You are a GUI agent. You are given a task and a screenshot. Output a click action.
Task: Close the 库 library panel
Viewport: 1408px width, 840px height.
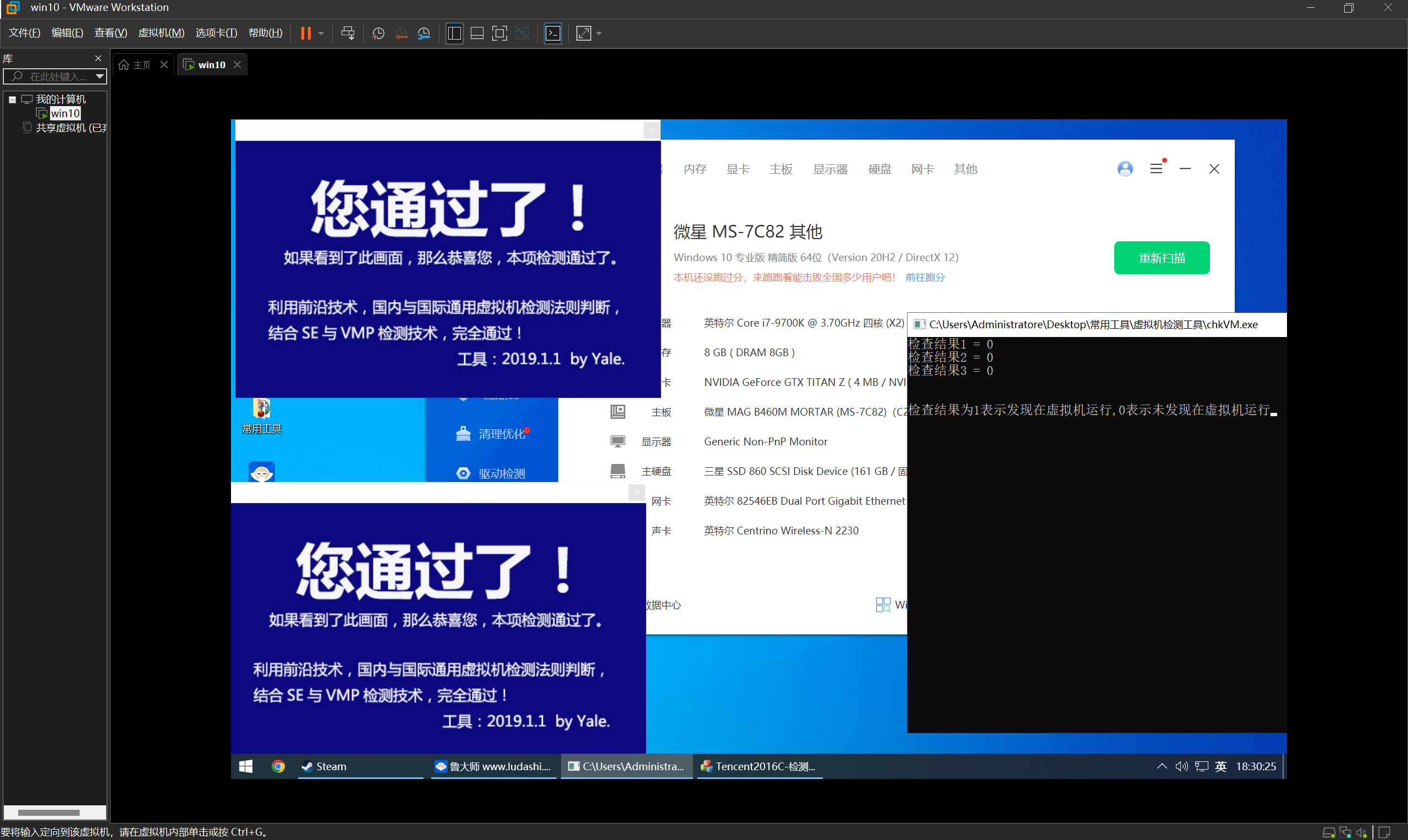pos(98,58)
